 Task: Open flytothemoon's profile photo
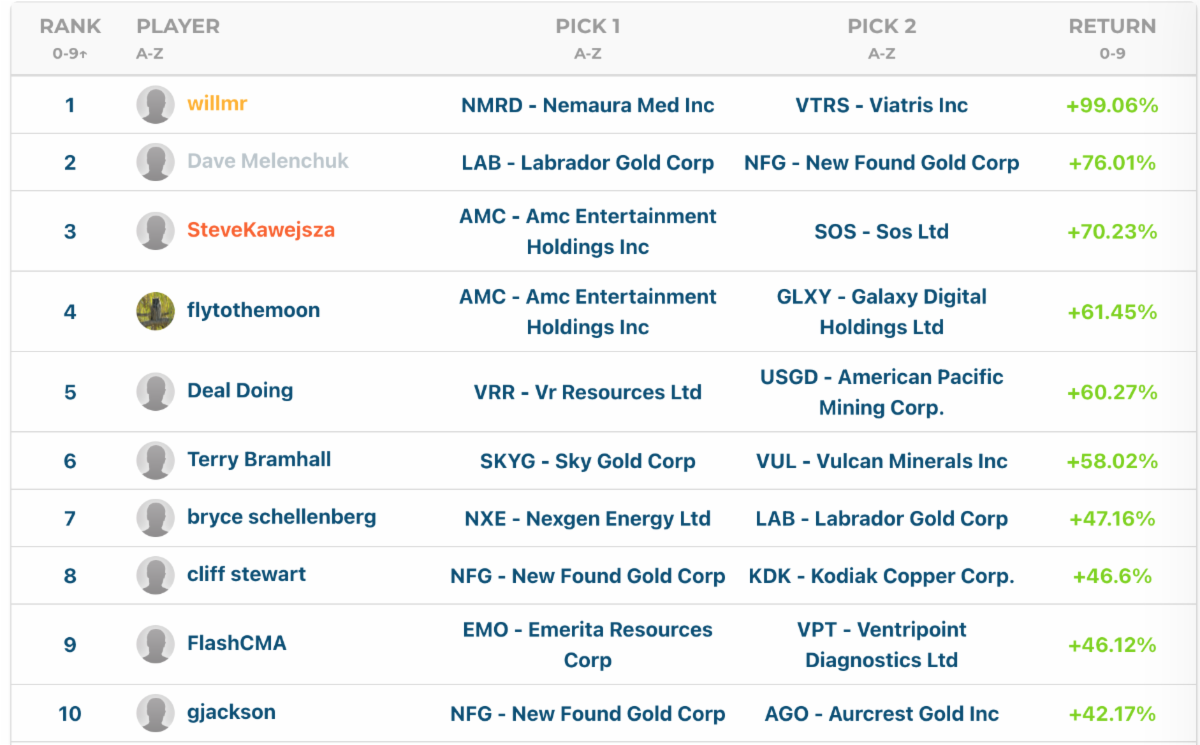[155, 311]
